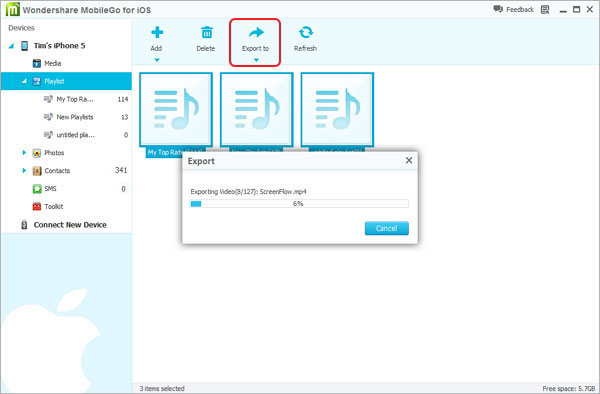This screenshot has height=394, width=600.
Task: Click the Add plus icon
Action: [157, 32]
